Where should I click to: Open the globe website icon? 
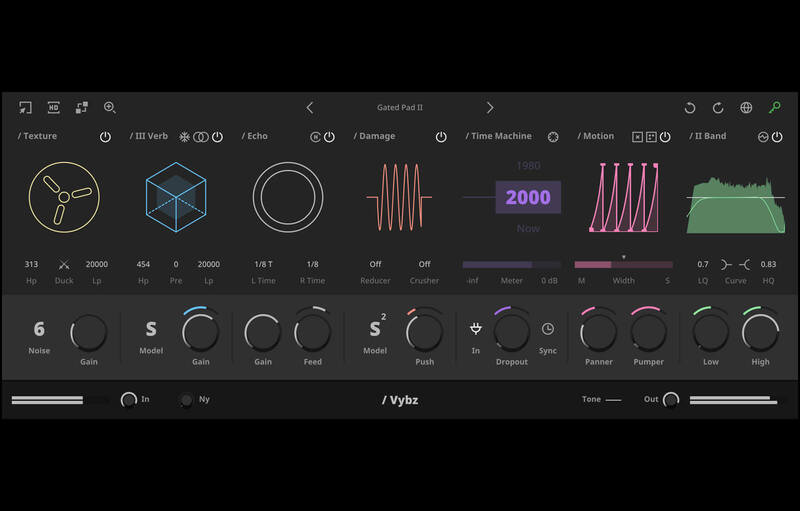pos(746,108)
